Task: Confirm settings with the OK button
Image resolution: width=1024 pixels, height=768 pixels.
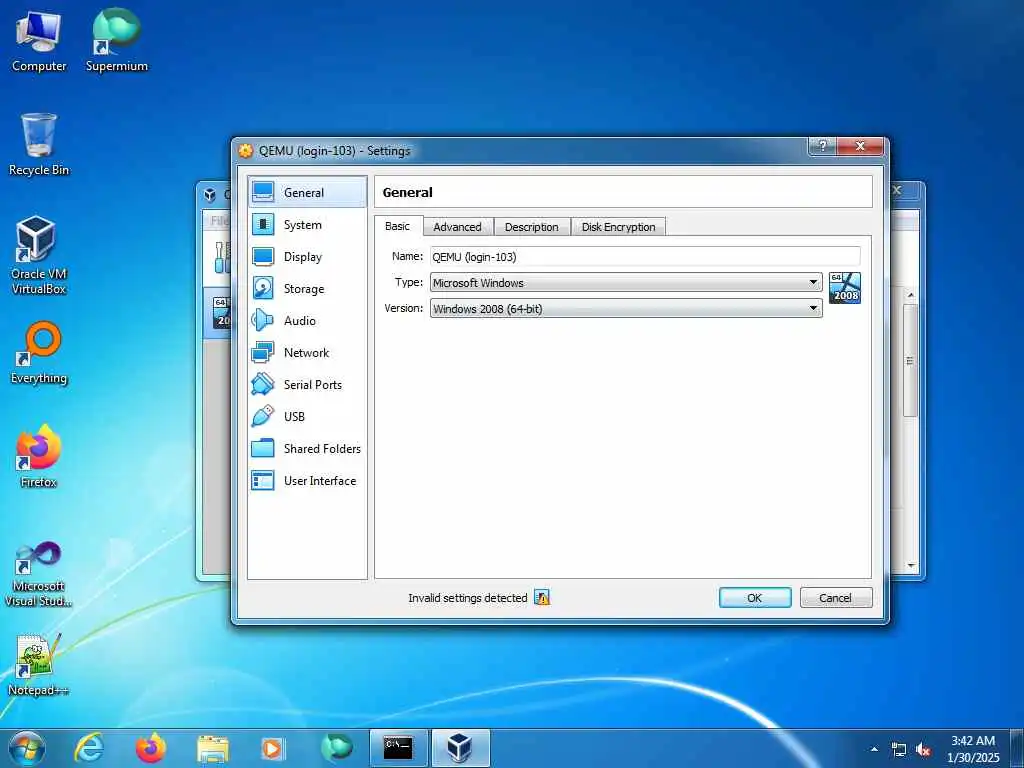Action: pyautogui.click(x=755, y=598)
